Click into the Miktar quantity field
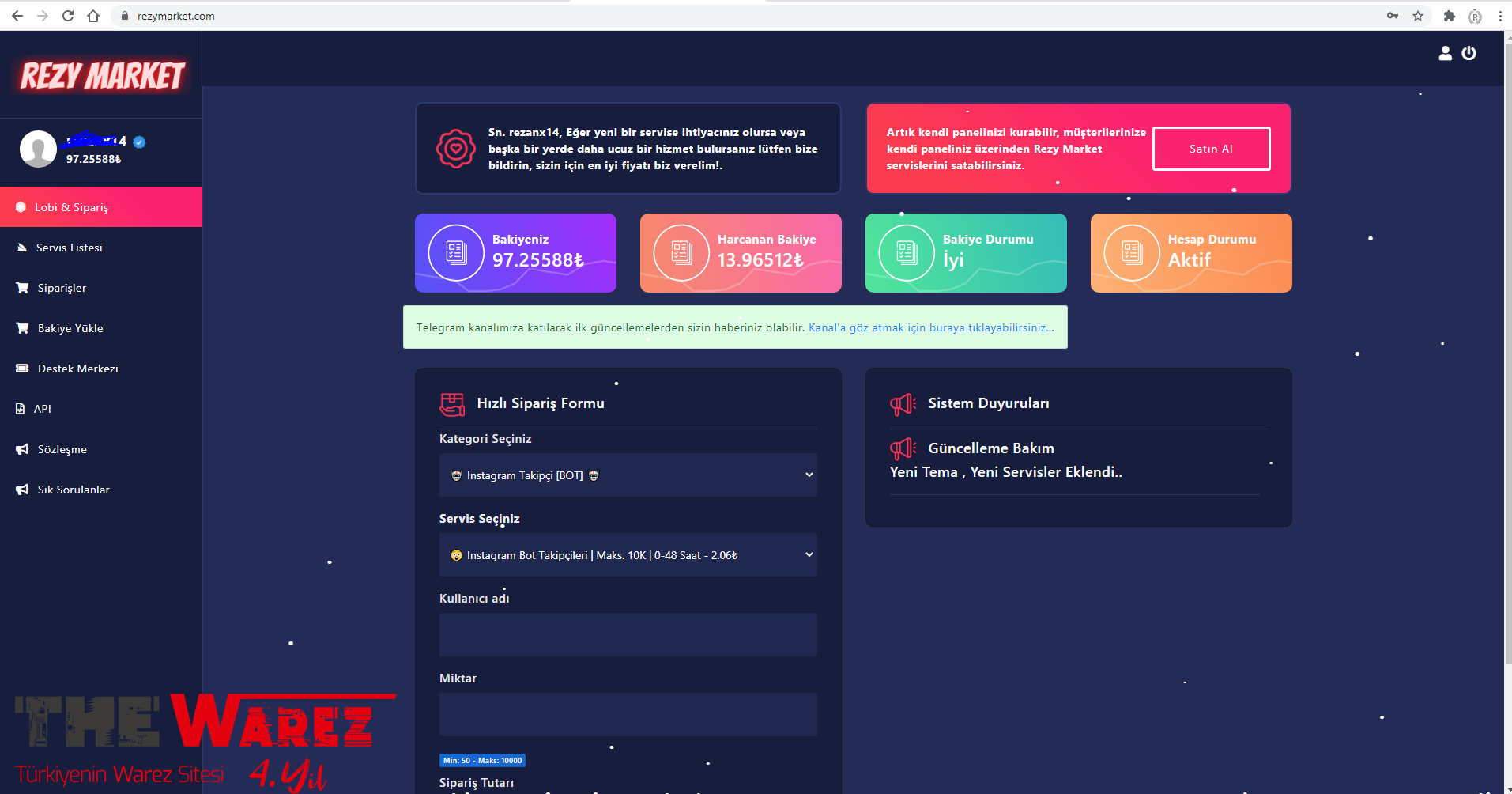 click(x=628, y=714)
